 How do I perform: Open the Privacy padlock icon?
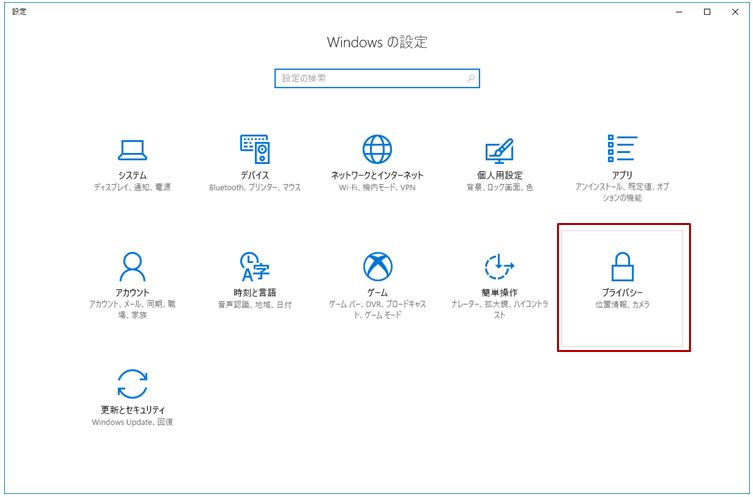click(x=622, y=267)
